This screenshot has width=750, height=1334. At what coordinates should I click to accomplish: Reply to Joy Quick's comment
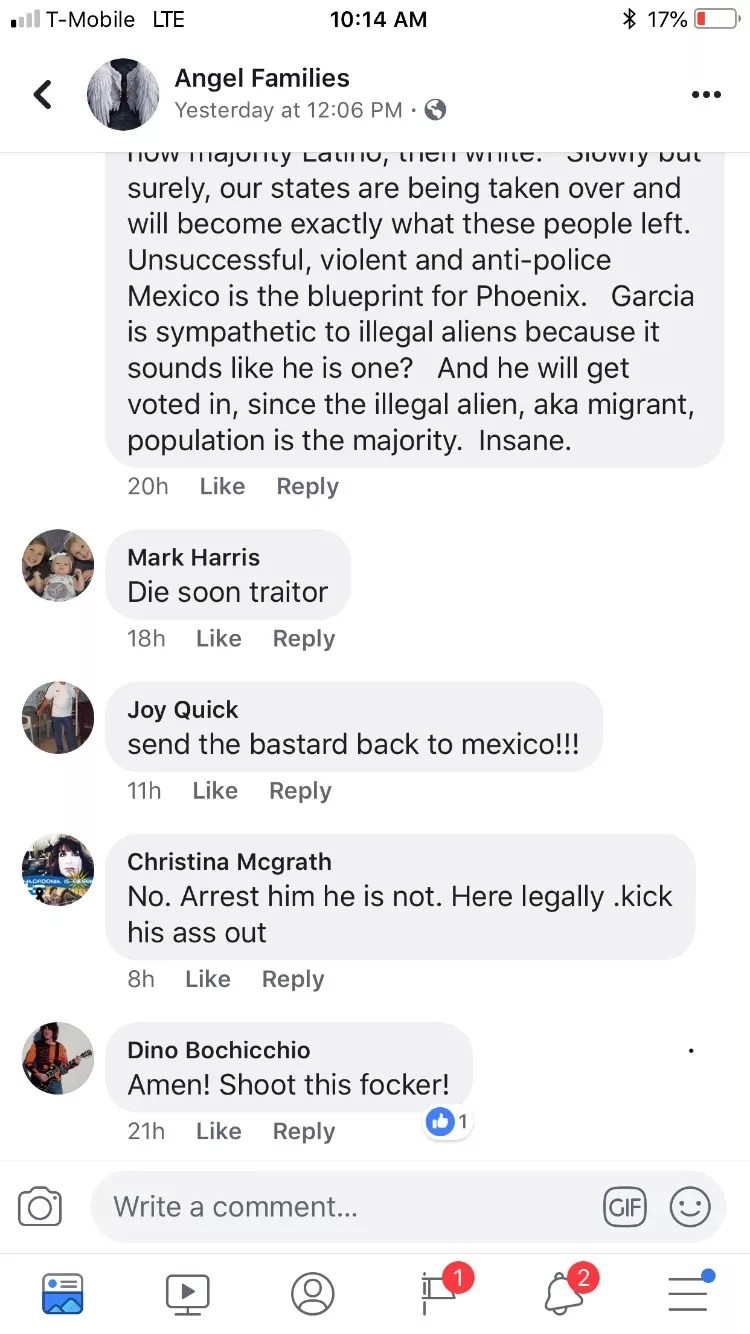(x=300, y=791)
